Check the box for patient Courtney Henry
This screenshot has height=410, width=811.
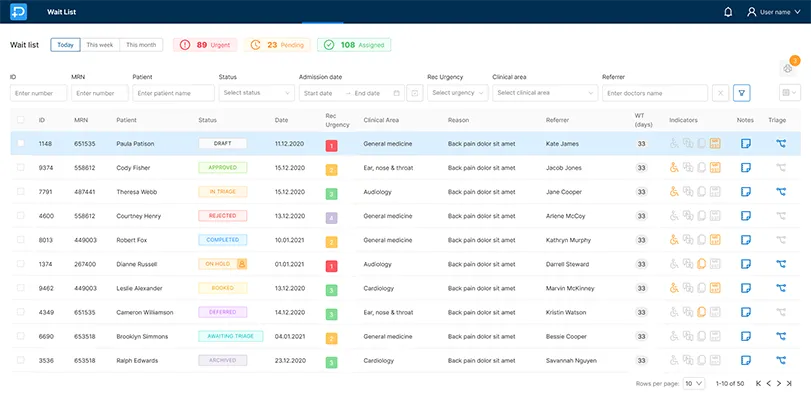tap(21, 216)
